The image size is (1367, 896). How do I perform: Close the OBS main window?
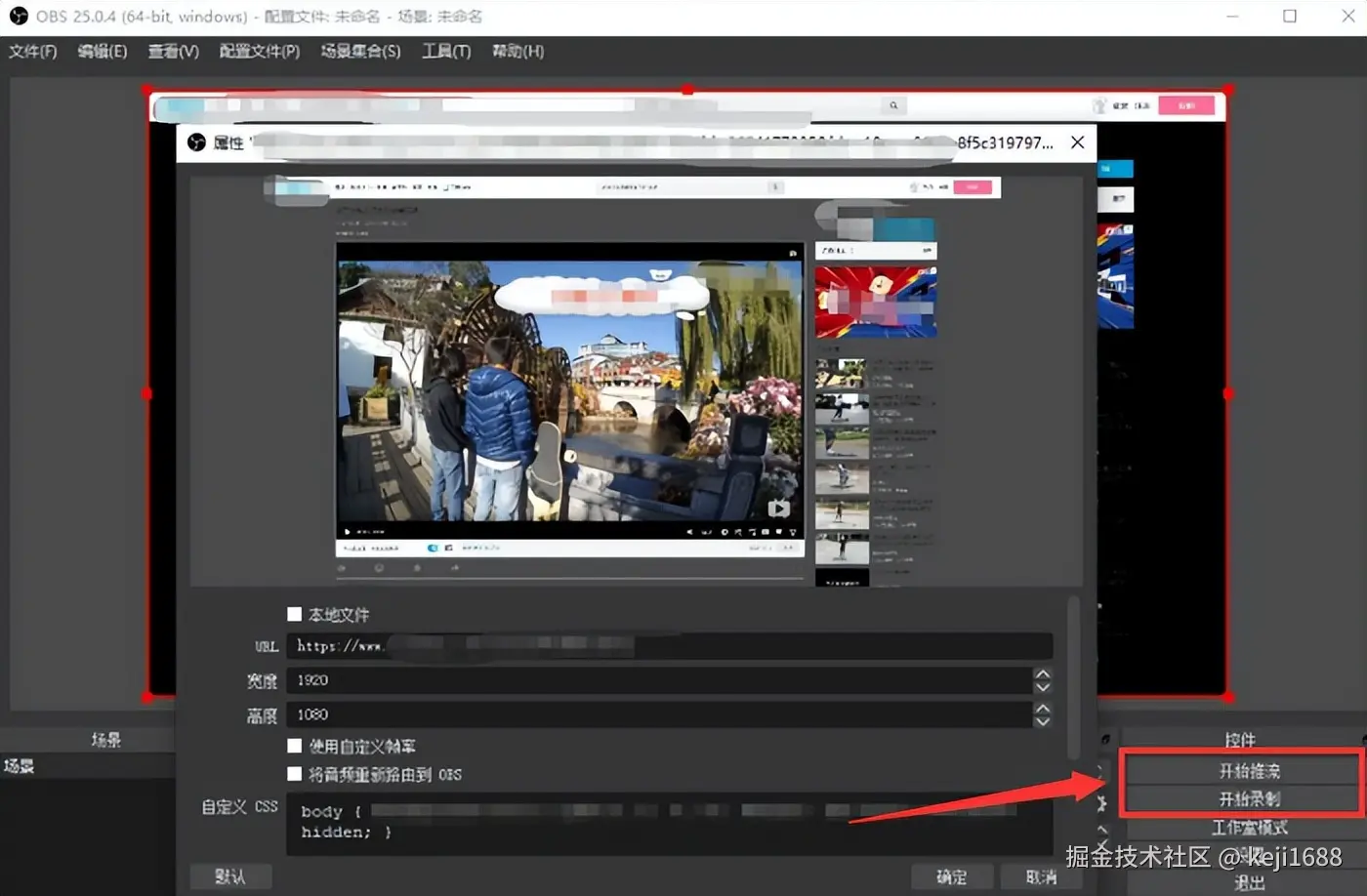pos(1347,16)
